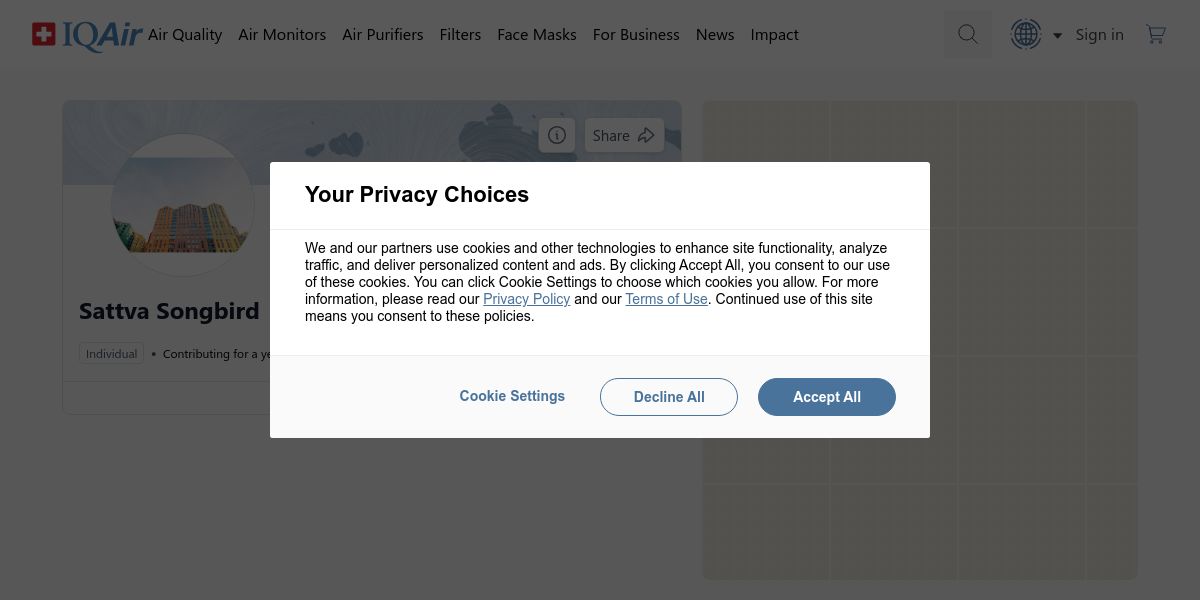Open the News menu item

715,34
